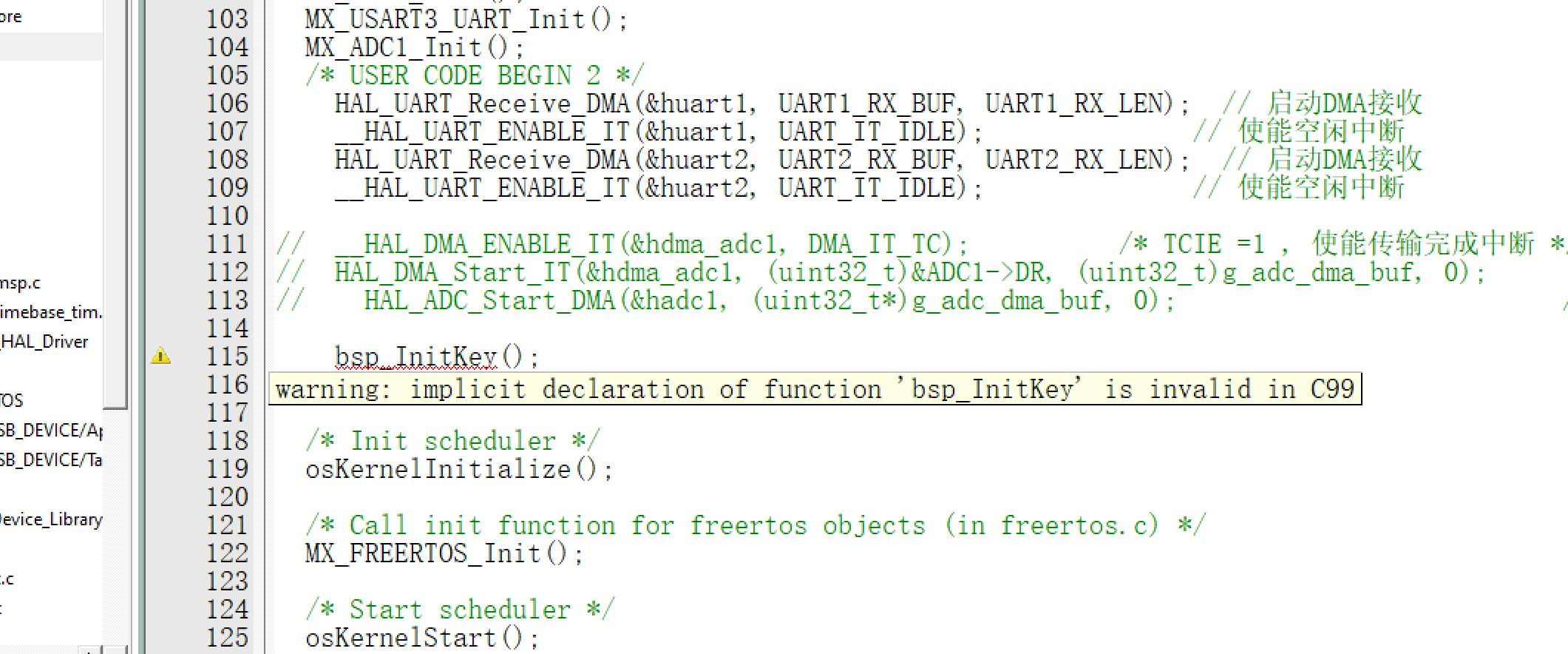Click the implicit declaration warning tooltip
Screen dimensions: 1568x654
815,388
